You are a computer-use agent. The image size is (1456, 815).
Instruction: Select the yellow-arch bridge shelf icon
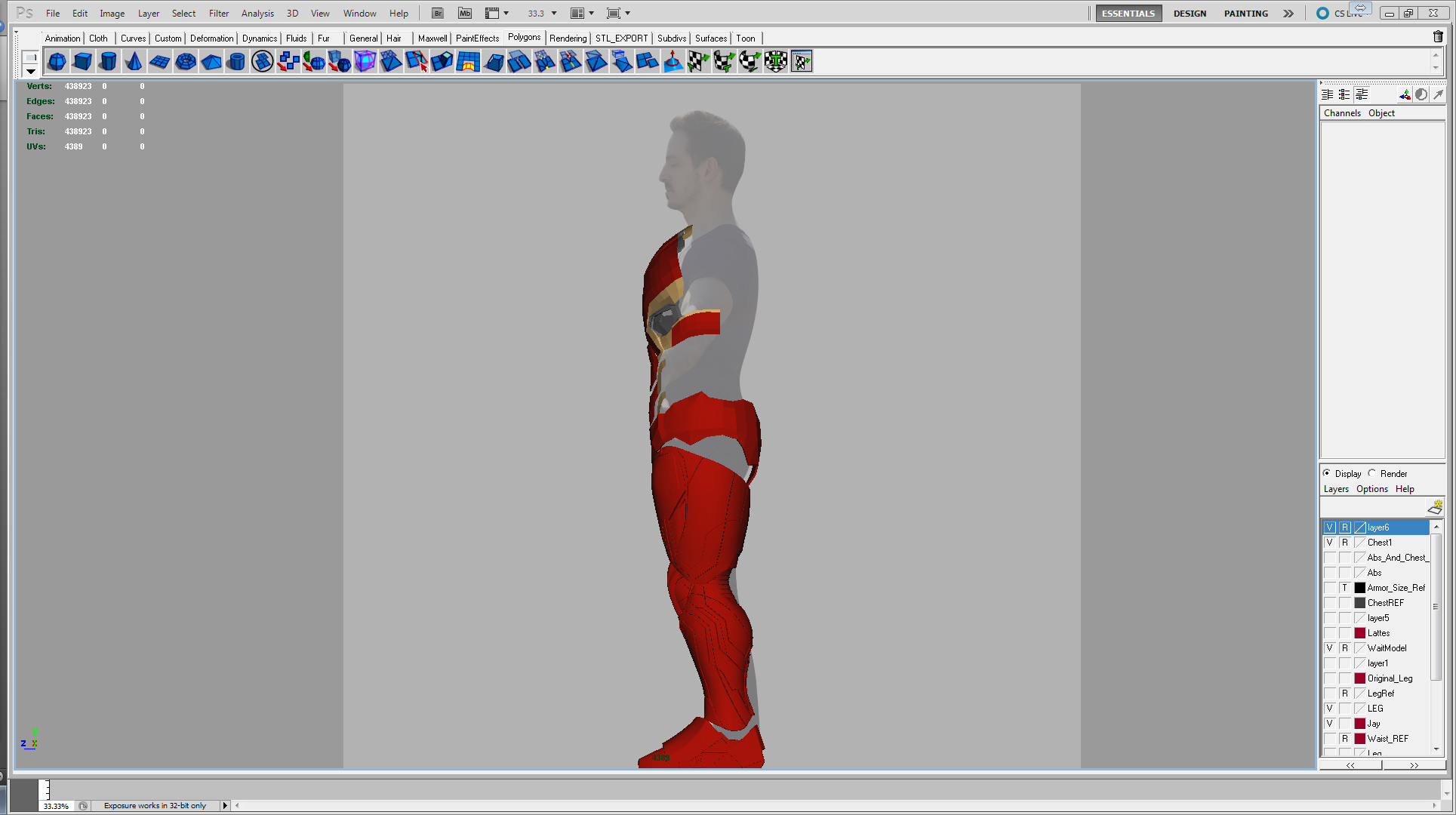(x=467, y=62)
